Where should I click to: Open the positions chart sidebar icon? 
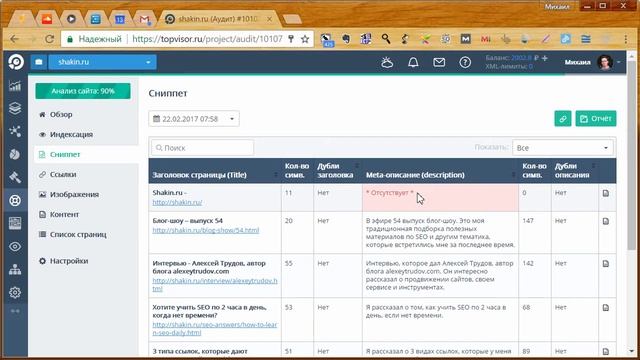tap(15, 86)
